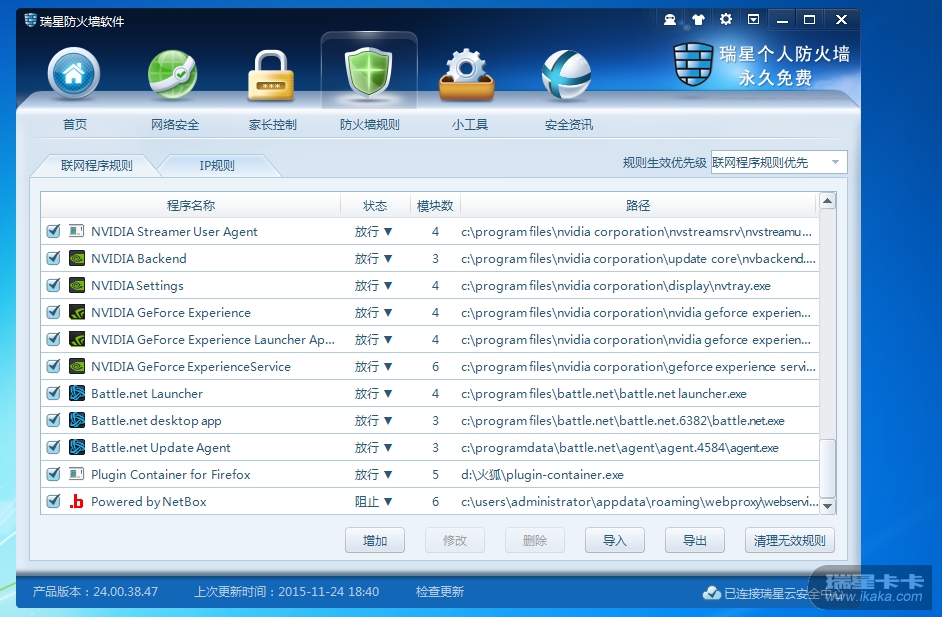Click the Rising firewall logo in title bar
The height and width of the screenshot is (617, 942).
(x=31, y=20)
